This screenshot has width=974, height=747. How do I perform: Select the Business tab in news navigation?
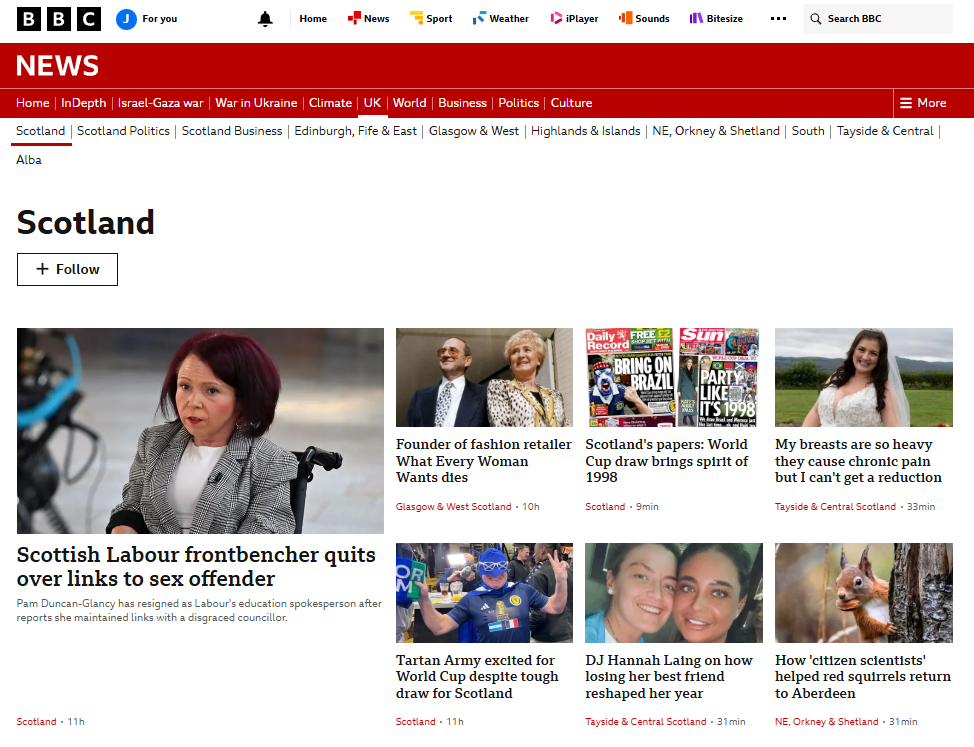pos(462,103)
